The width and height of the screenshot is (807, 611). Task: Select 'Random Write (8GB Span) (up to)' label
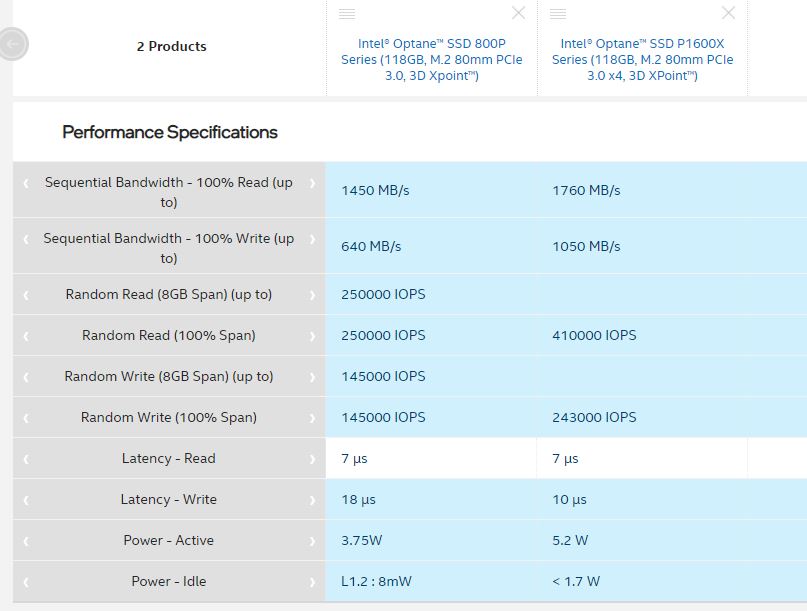pyautogui.click(x=169, y=376)
